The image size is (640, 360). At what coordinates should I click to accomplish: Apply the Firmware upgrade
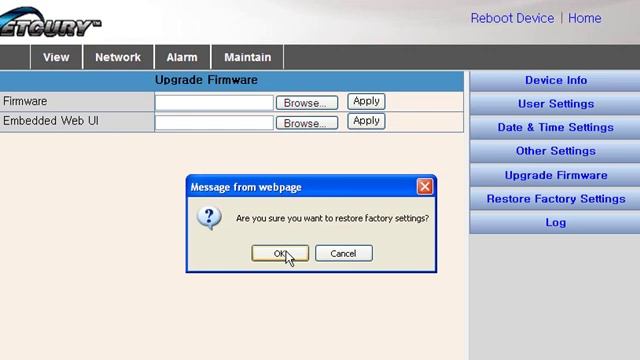[366, 101]
